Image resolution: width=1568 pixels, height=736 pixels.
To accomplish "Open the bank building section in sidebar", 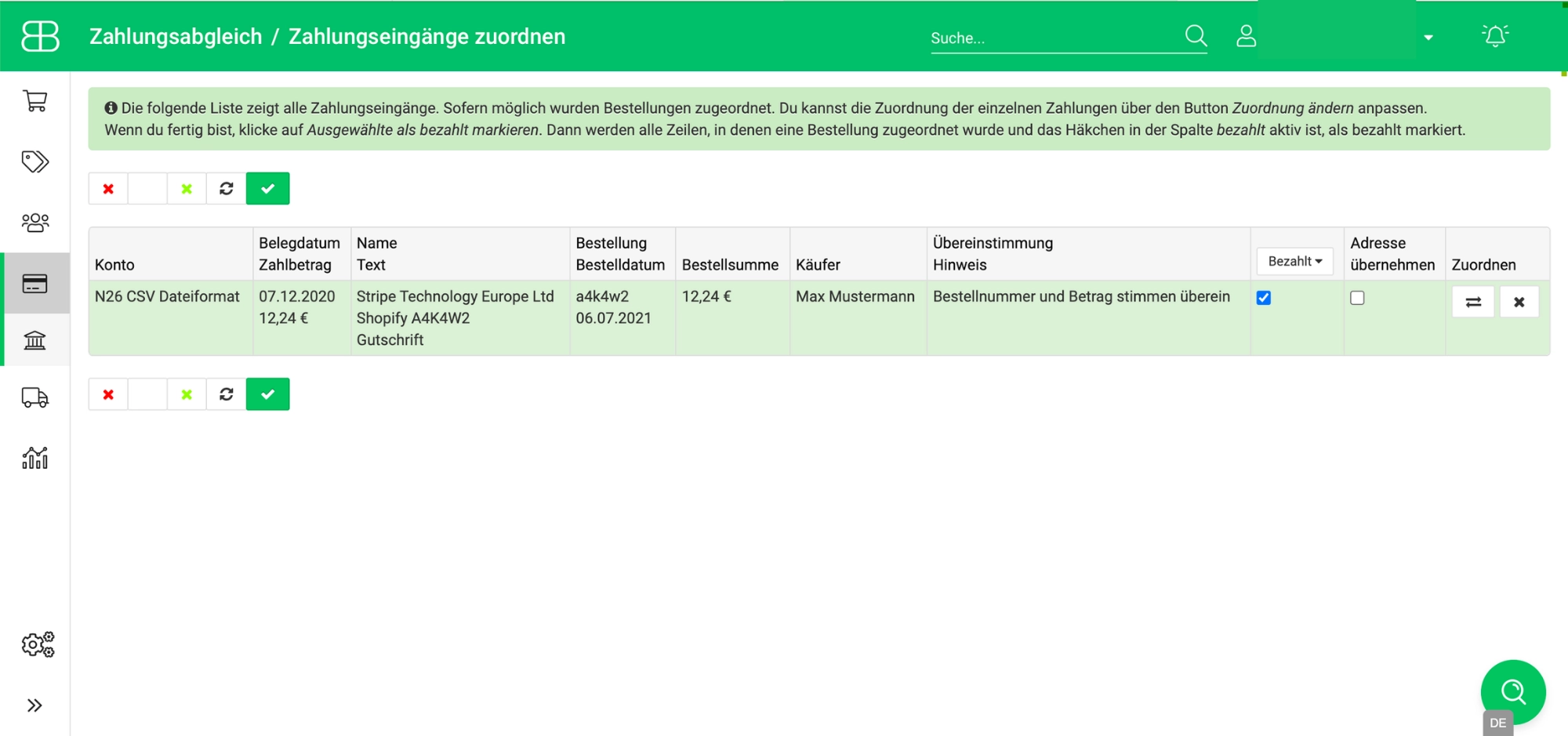I will click(35, 340).
